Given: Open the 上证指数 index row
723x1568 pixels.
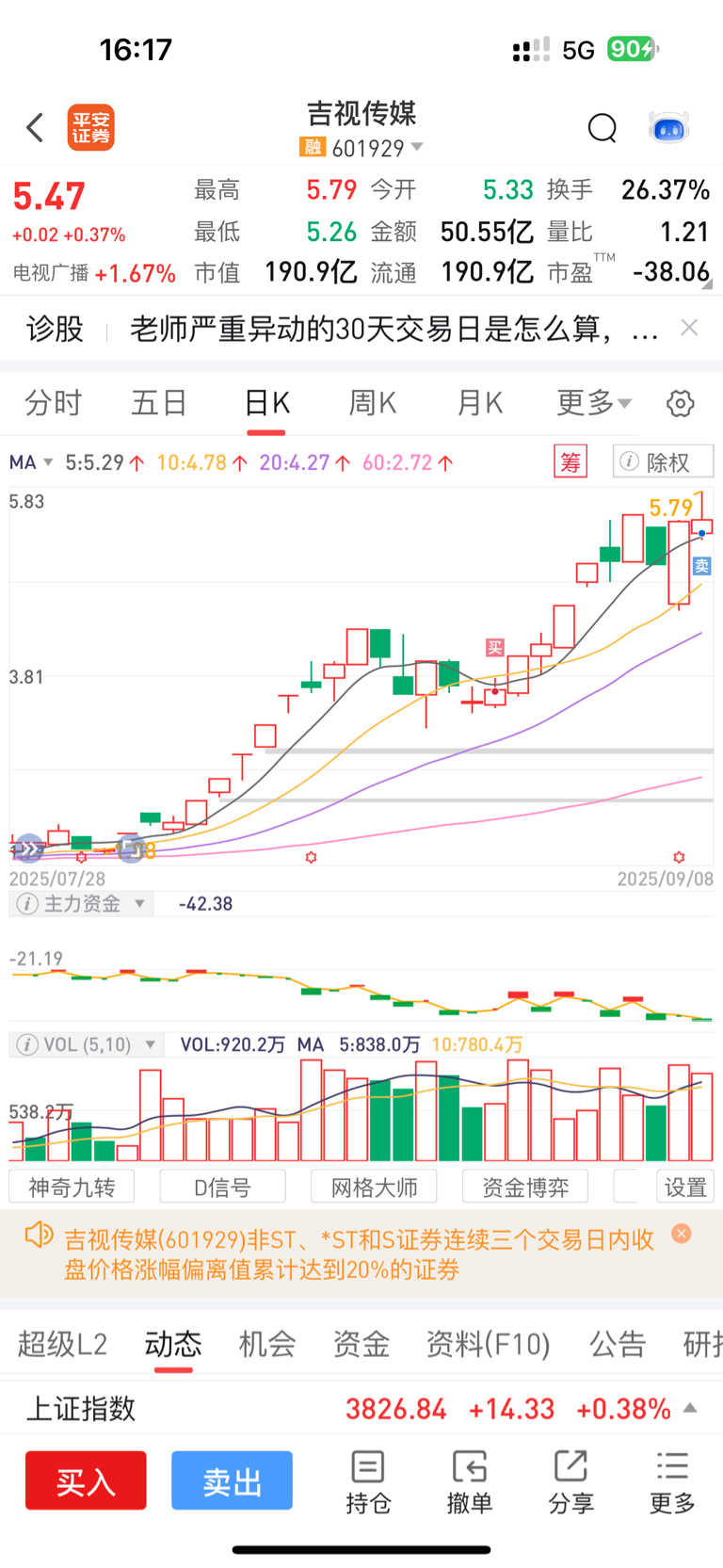Looking at the screenshot, I should click(361, 1409).
